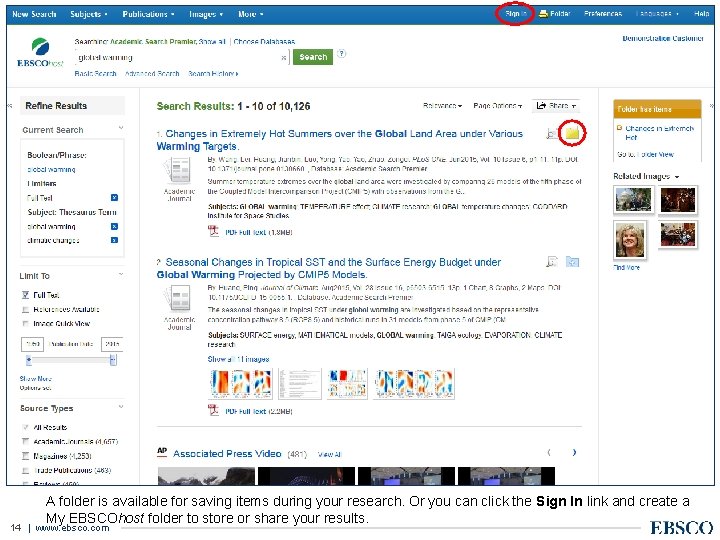Click folder item icon in Folder has items

tap(619, 128)
